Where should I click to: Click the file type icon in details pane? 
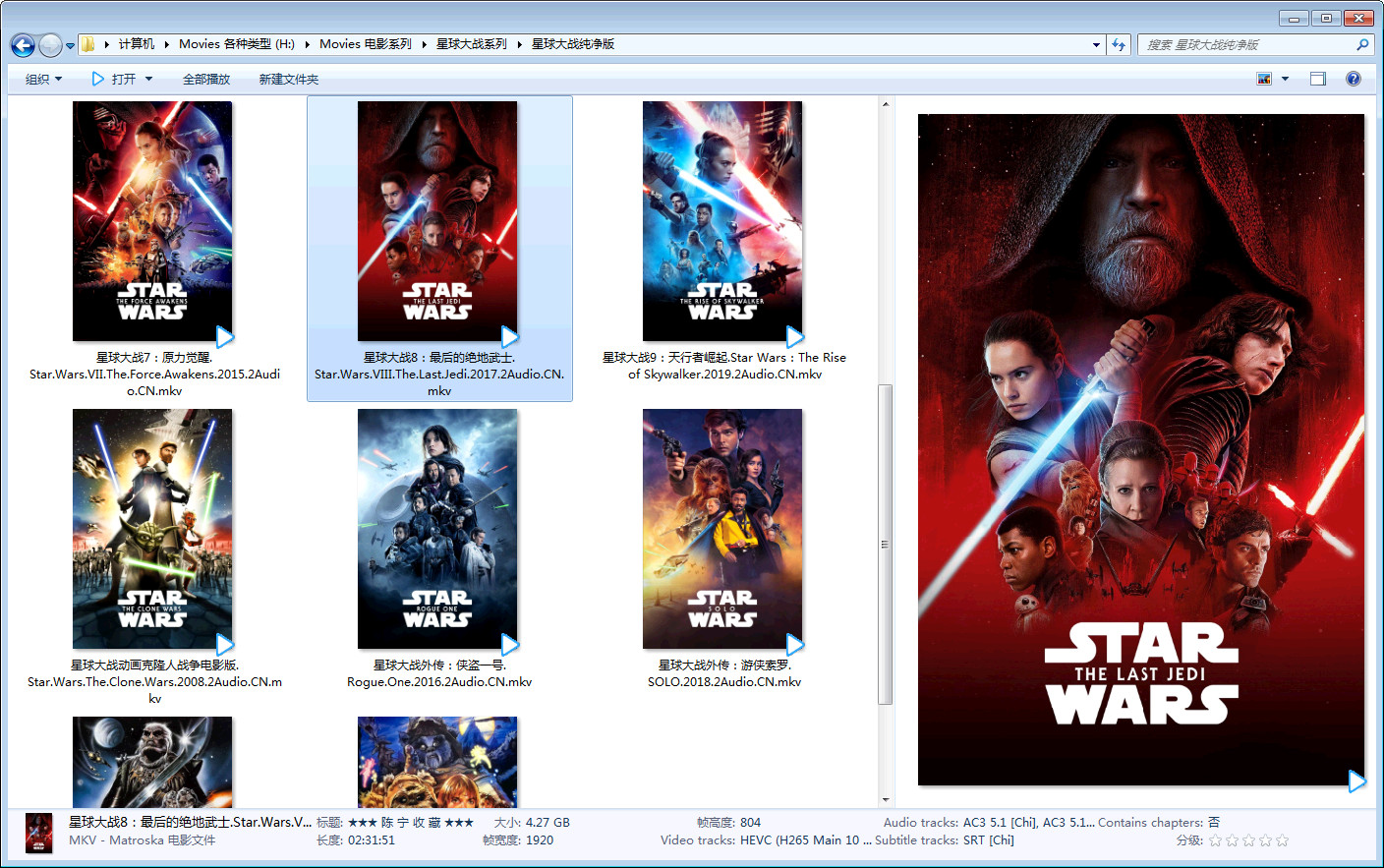[39, 833]
